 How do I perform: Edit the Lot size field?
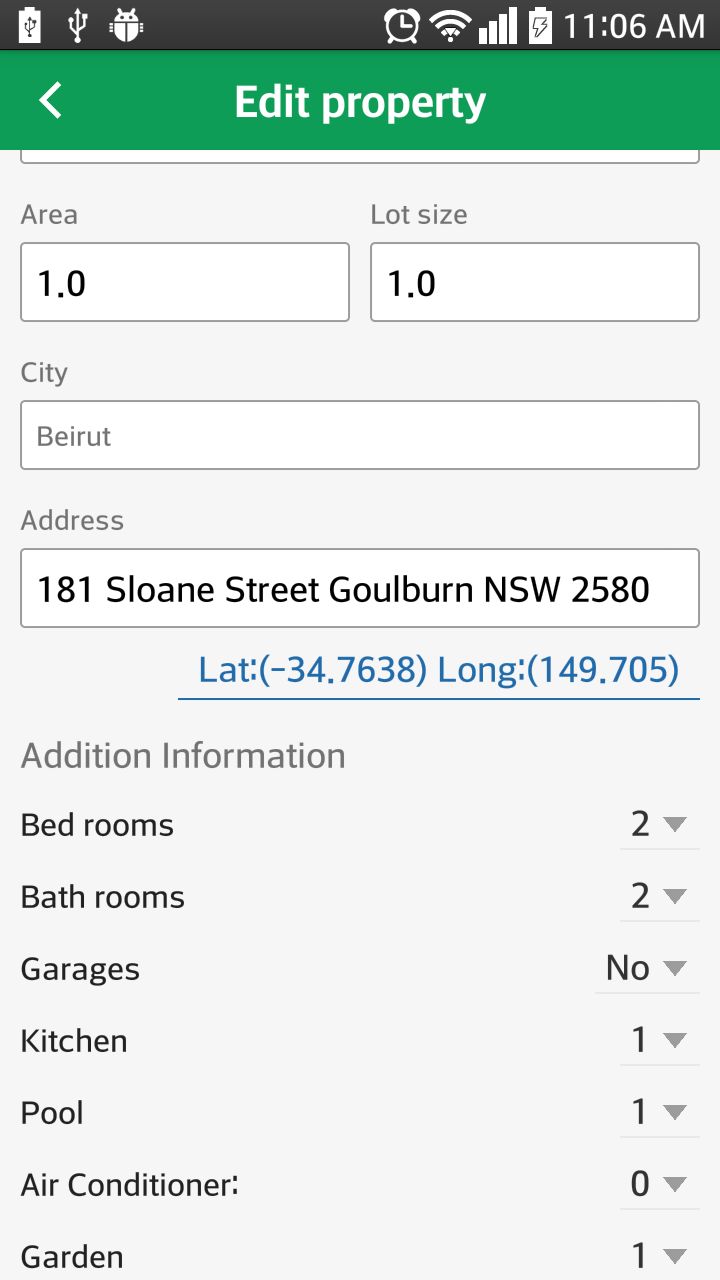[534, 283]
